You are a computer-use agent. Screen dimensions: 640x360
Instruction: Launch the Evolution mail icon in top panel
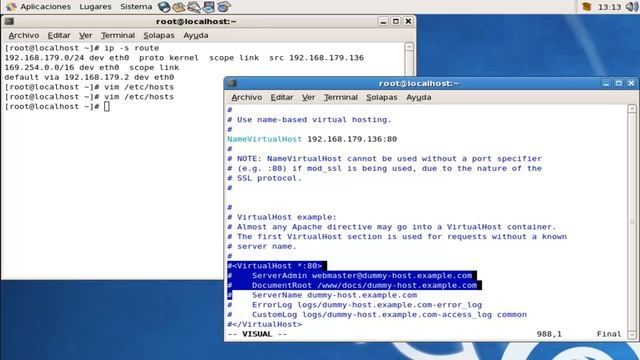(x=179, y=7)
